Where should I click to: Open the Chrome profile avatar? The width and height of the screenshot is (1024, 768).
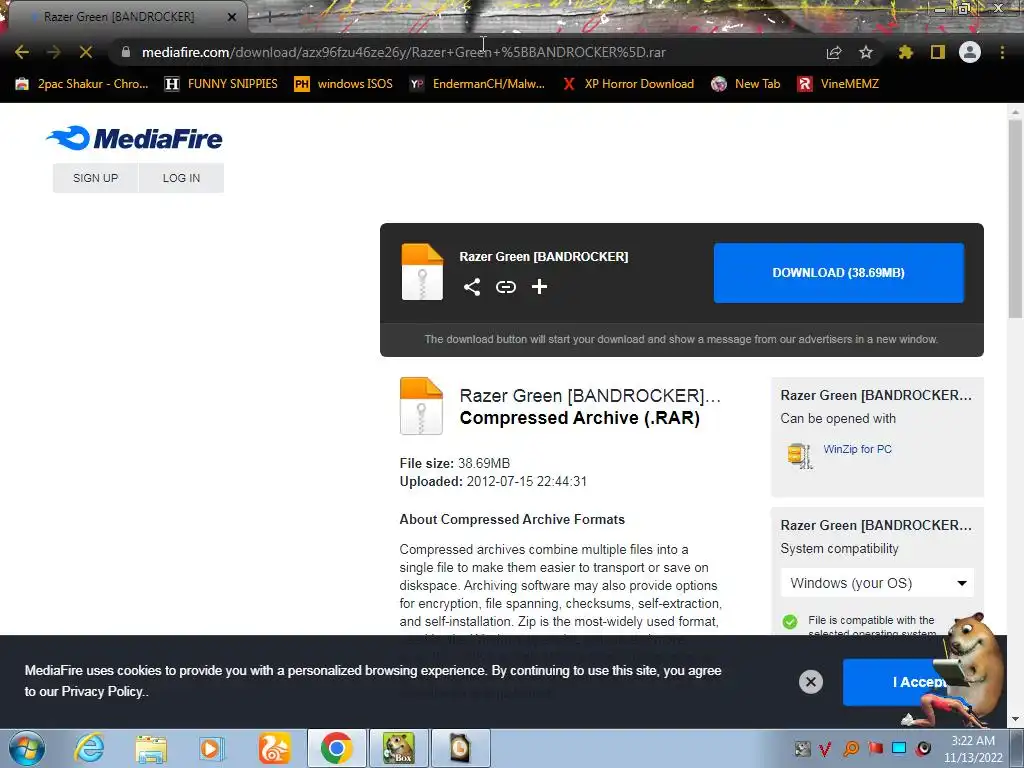click(970, 52)
